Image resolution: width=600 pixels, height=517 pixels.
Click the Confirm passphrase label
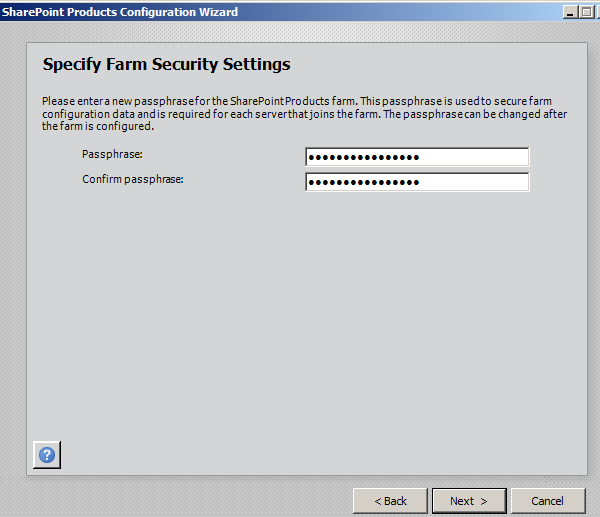click(x=132, y=179)
